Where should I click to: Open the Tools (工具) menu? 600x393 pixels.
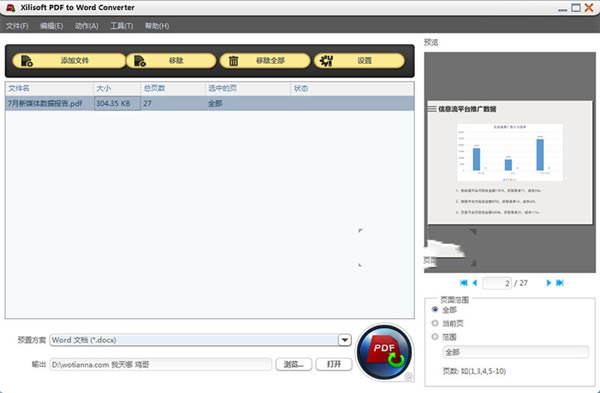[122, 26]
